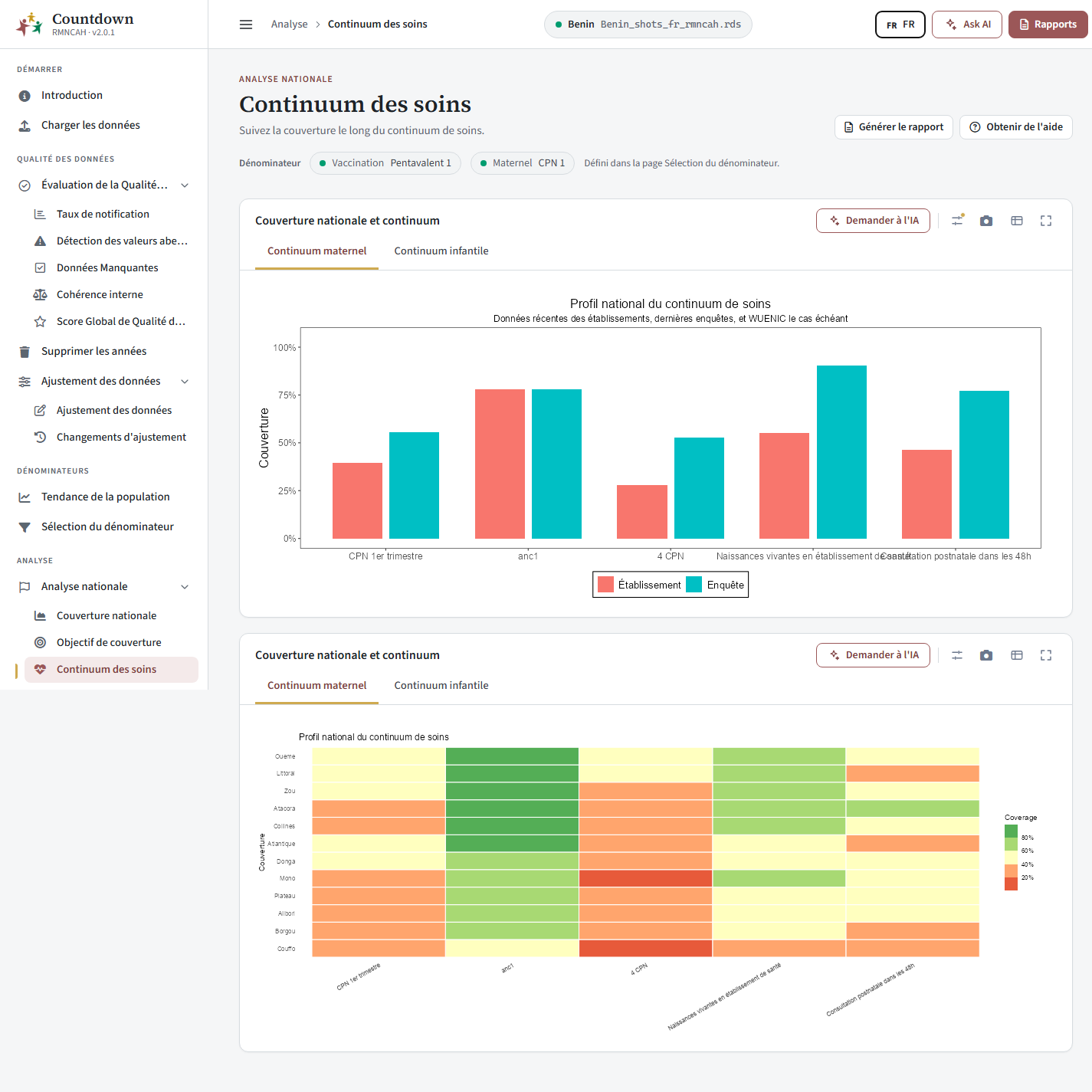Expand first chart to fullscreen

tap(1046, 221)
